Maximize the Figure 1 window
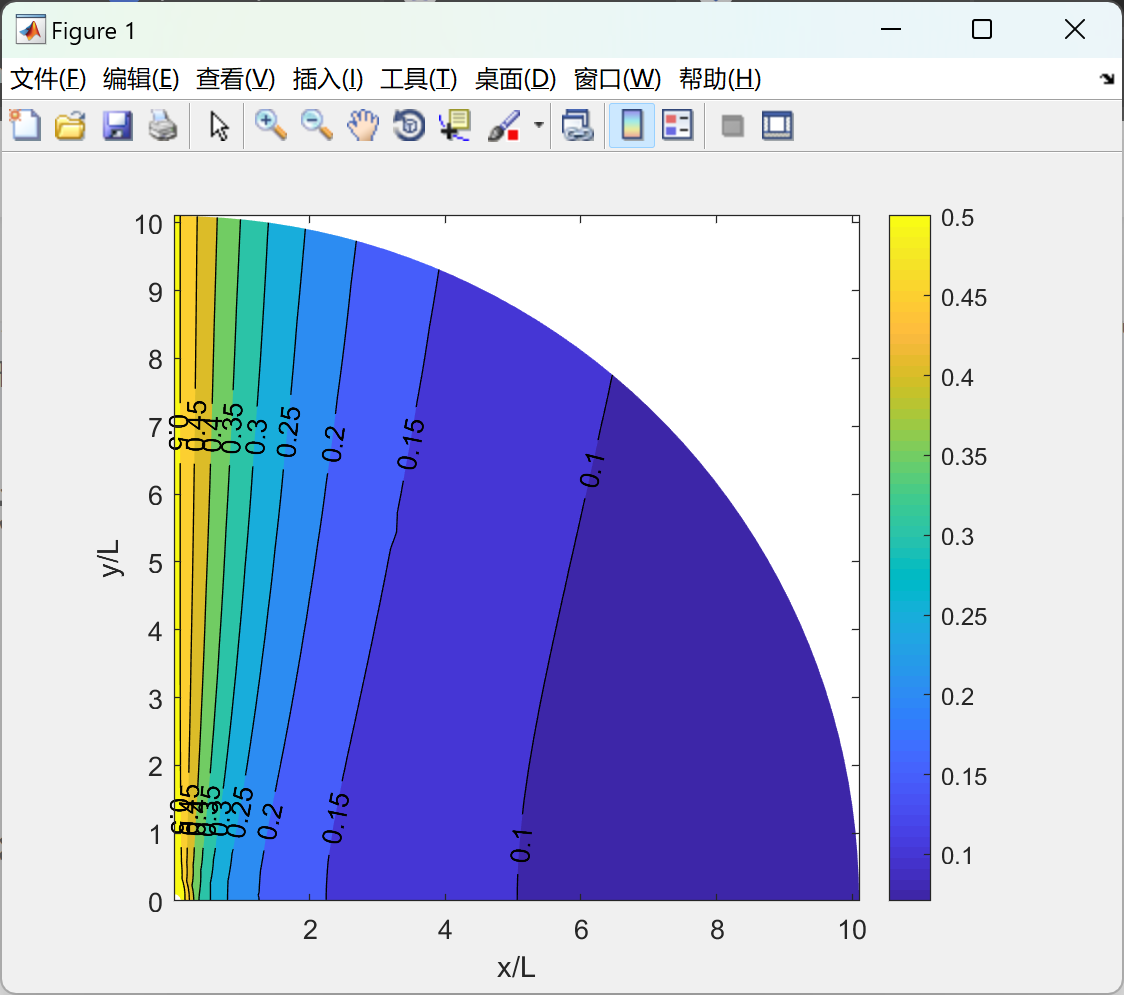The height and width of the screenshot is (995, 1124). click(981, 29)
